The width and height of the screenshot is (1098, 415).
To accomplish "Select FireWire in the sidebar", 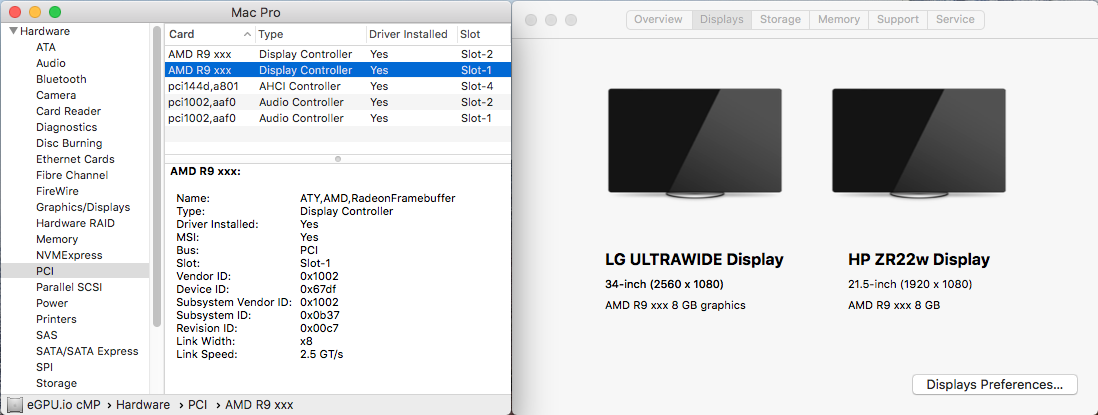I will click(x=57, y=191).
